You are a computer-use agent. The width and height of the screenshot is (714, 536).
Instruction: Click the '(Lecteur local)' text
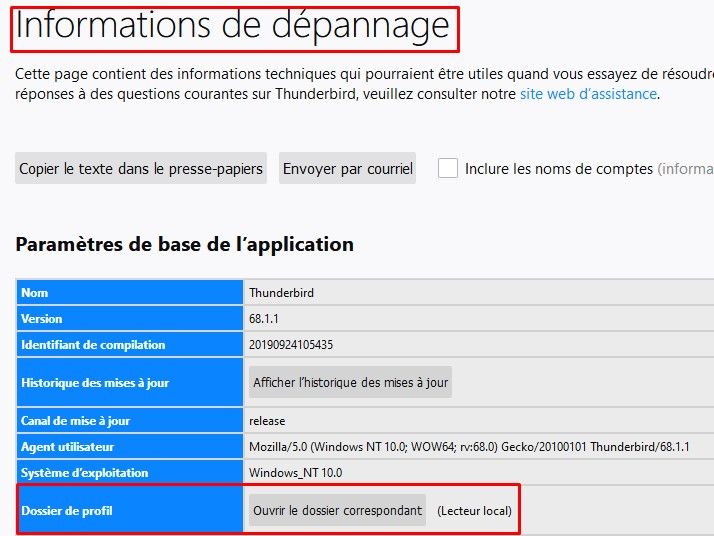[474, 511]
